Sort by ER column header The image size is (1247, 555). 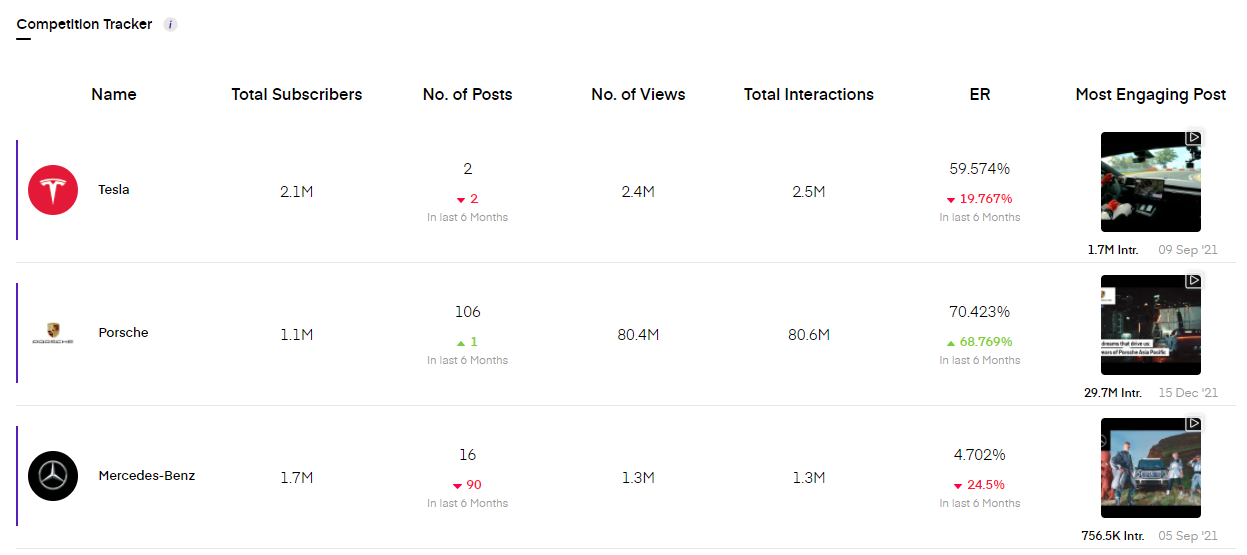pos(980,95)
